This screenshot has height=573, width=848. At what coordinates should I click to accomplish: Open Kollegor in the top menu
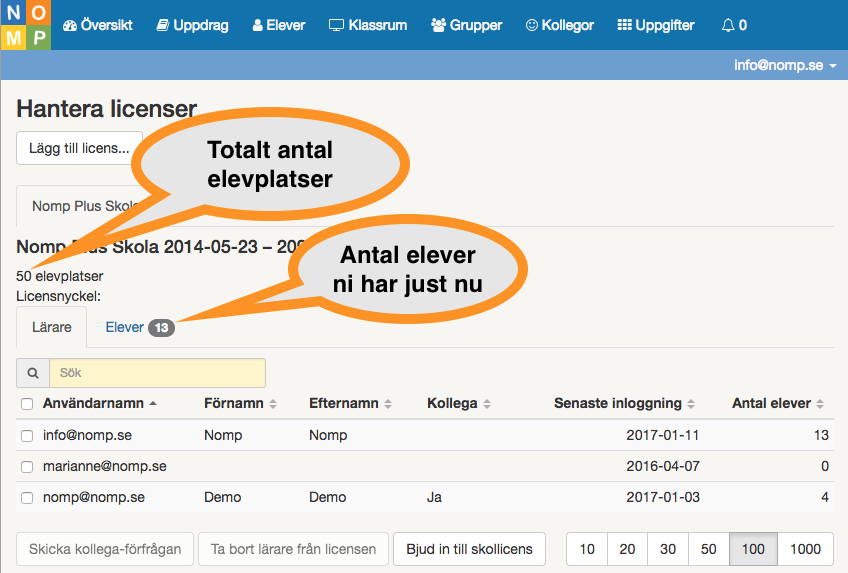click(x=560, y=25)
